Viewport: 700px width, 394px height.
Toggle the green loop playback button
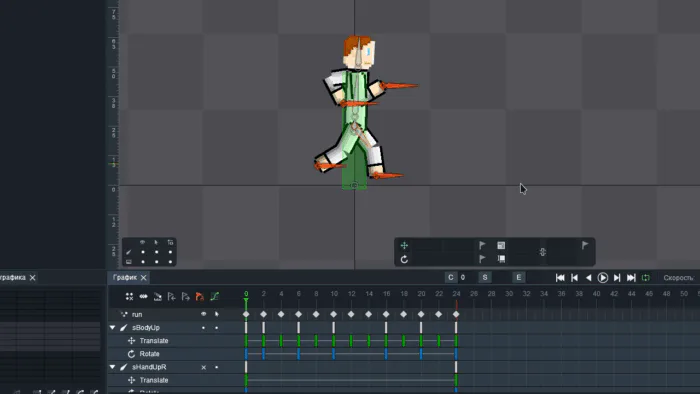(646, 278)
